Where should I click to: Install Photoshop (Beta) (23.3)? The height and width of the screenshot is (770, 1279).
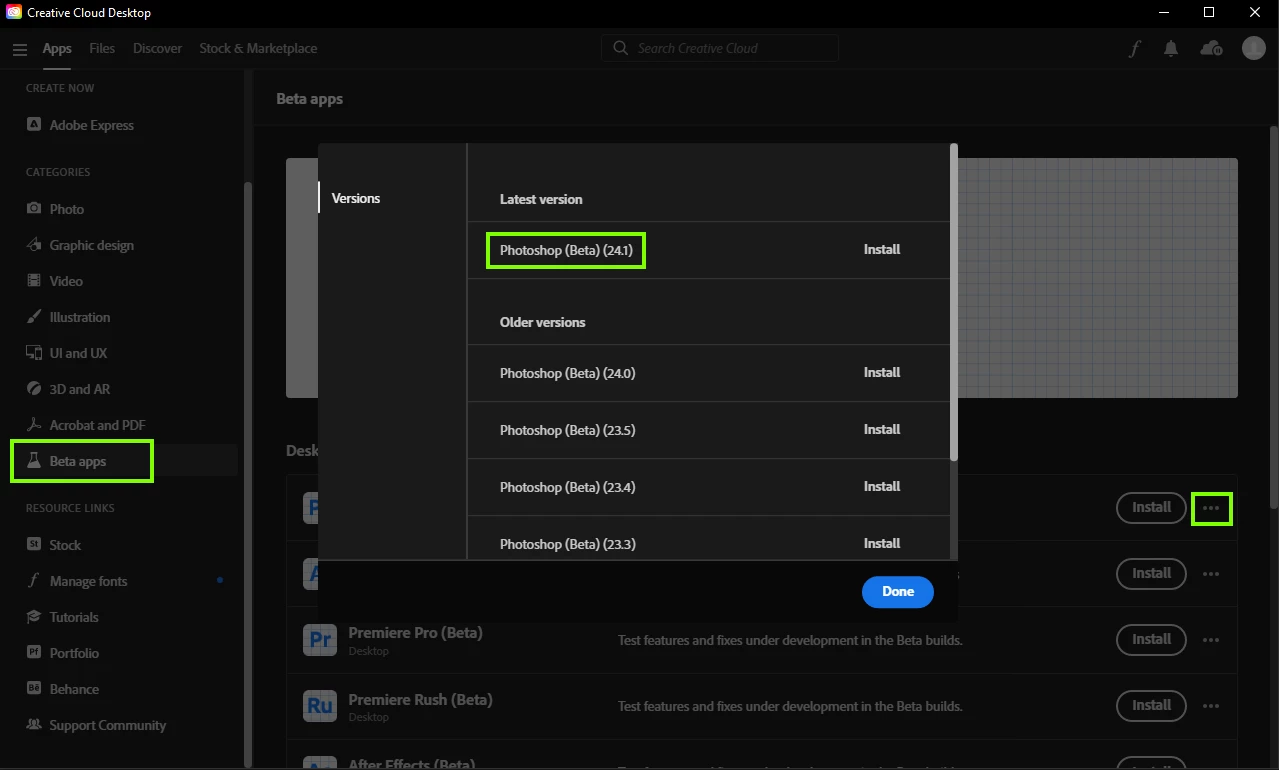[x=882, y=543]
